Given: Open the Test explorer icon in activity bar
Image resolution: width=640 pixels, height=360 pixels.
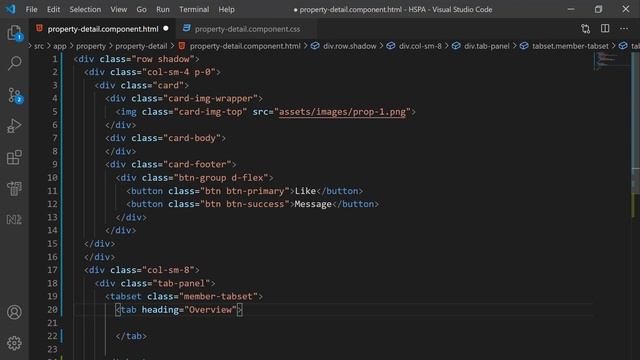Looking at the screenshot, I should (14, 188).
